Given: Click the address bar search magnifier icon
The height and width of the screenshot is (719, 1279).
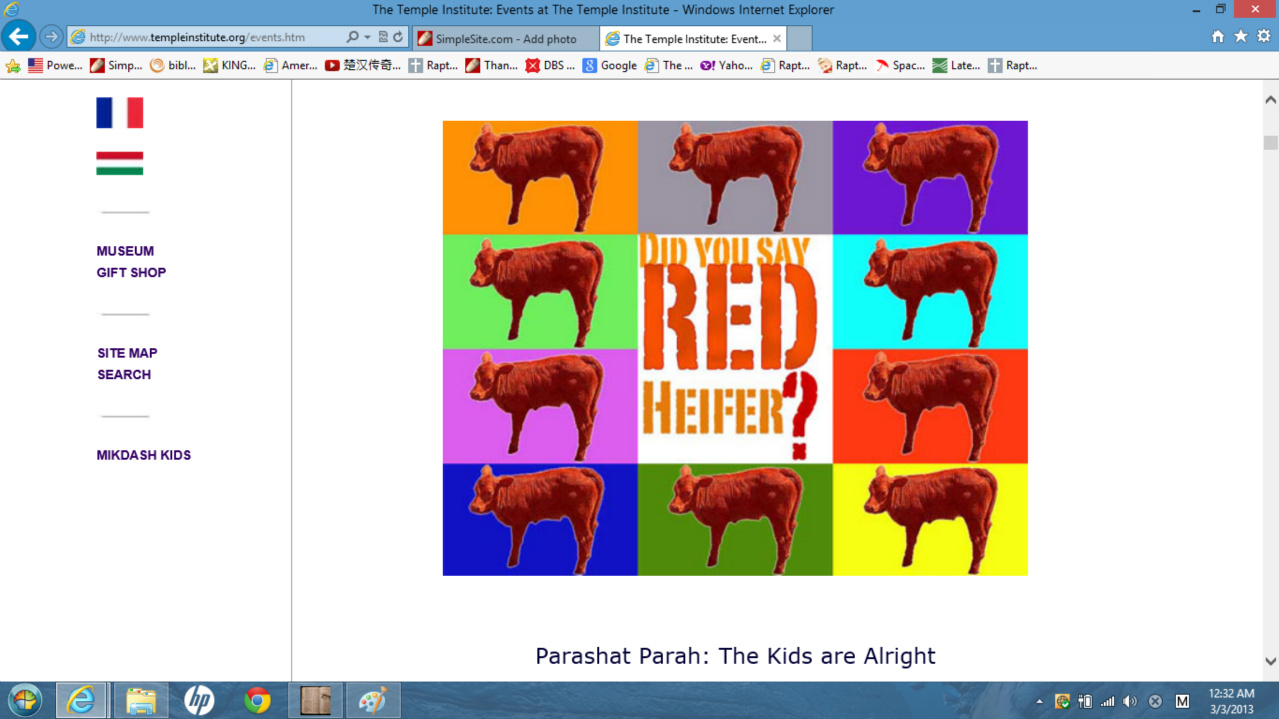Looking at the screenshot, I should [x=352, y=38].
